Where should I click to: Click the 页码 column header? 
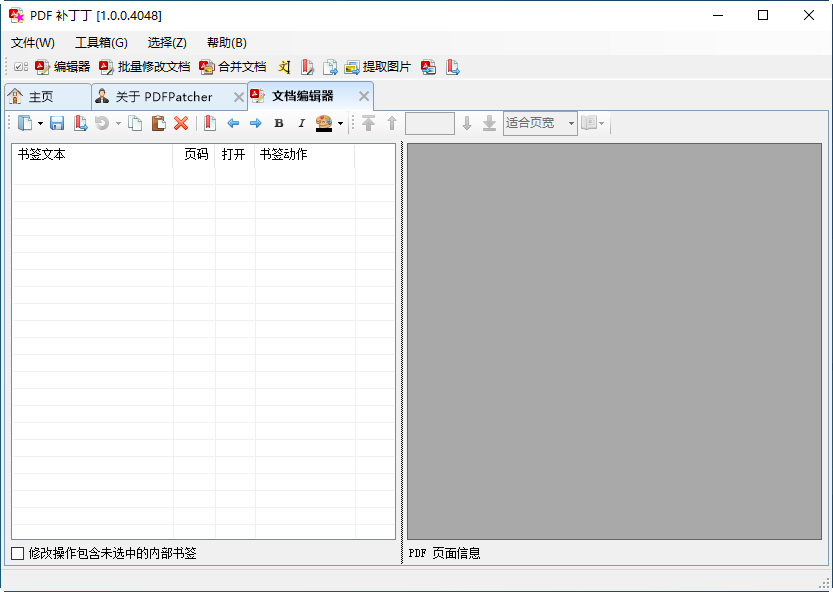(x=194, y=155)
